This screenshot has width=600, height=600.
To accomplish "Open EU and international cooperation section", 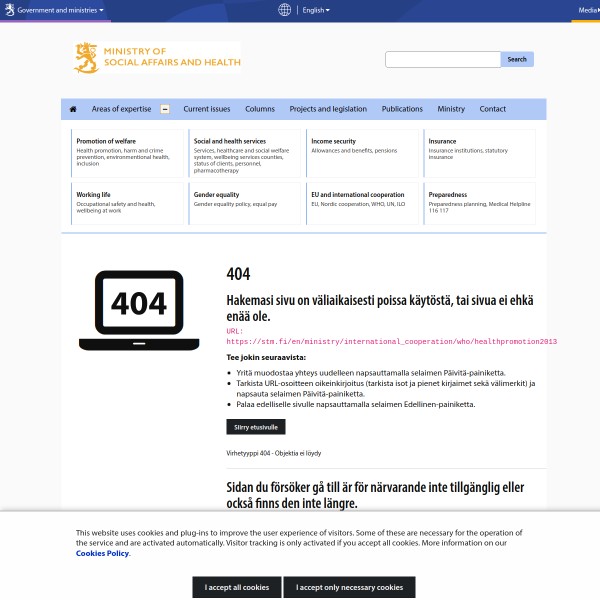I will 357,195.
